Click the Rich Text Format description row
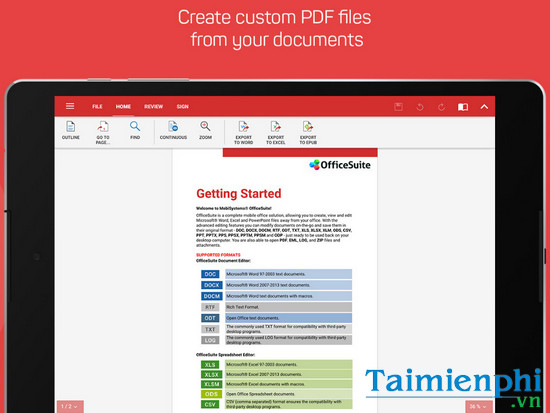This screenshot has height=413, width=550. pyautogui.click(x=288, y=307)
